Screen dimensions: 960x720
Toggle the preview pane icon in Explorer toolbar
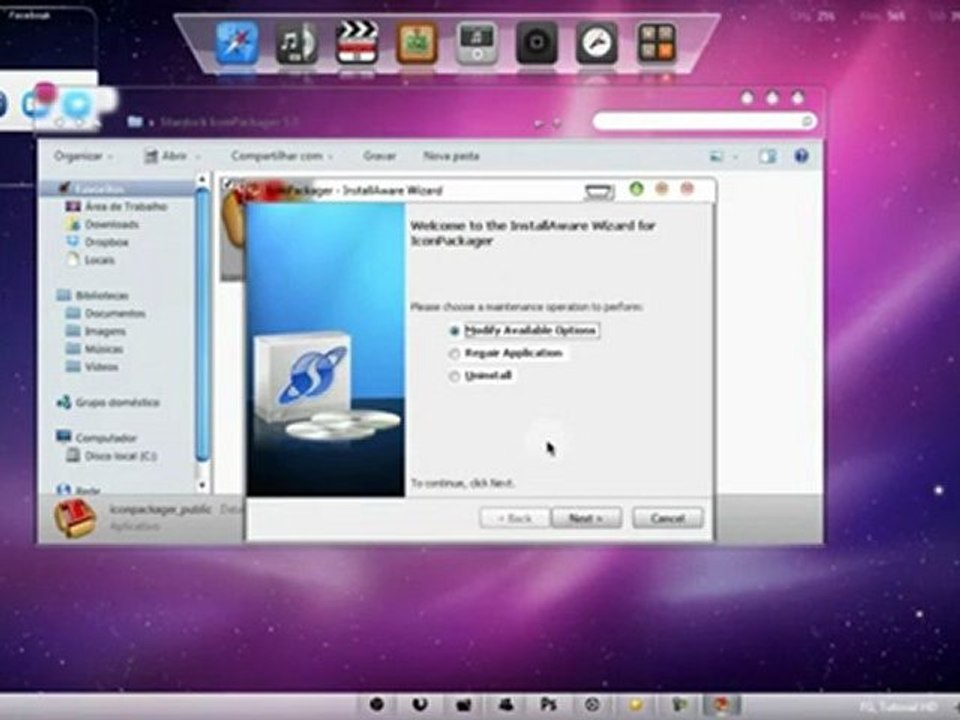point(767,156)
